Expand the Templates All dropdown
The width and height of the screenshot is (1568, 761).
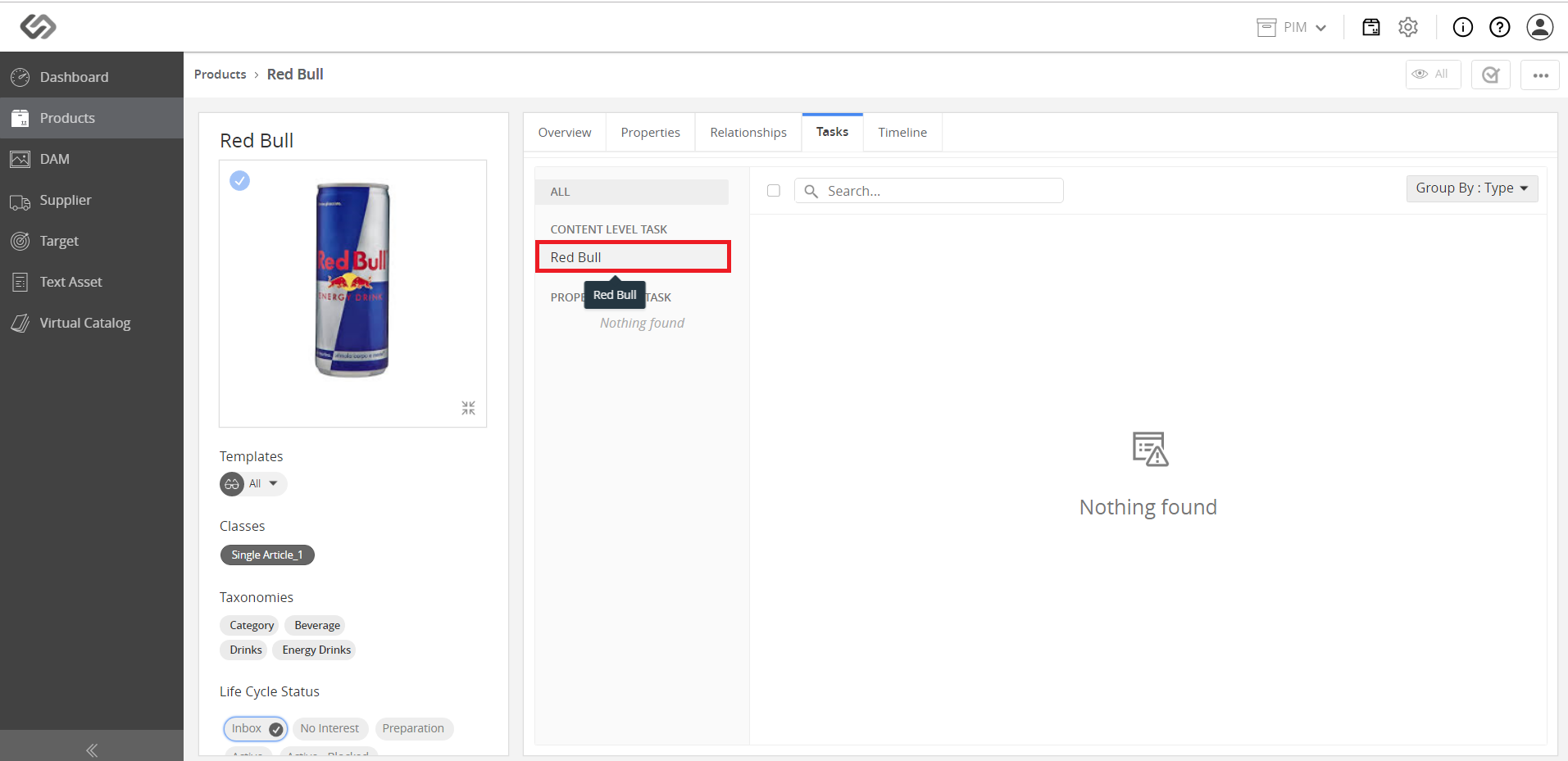click(253, 484)
